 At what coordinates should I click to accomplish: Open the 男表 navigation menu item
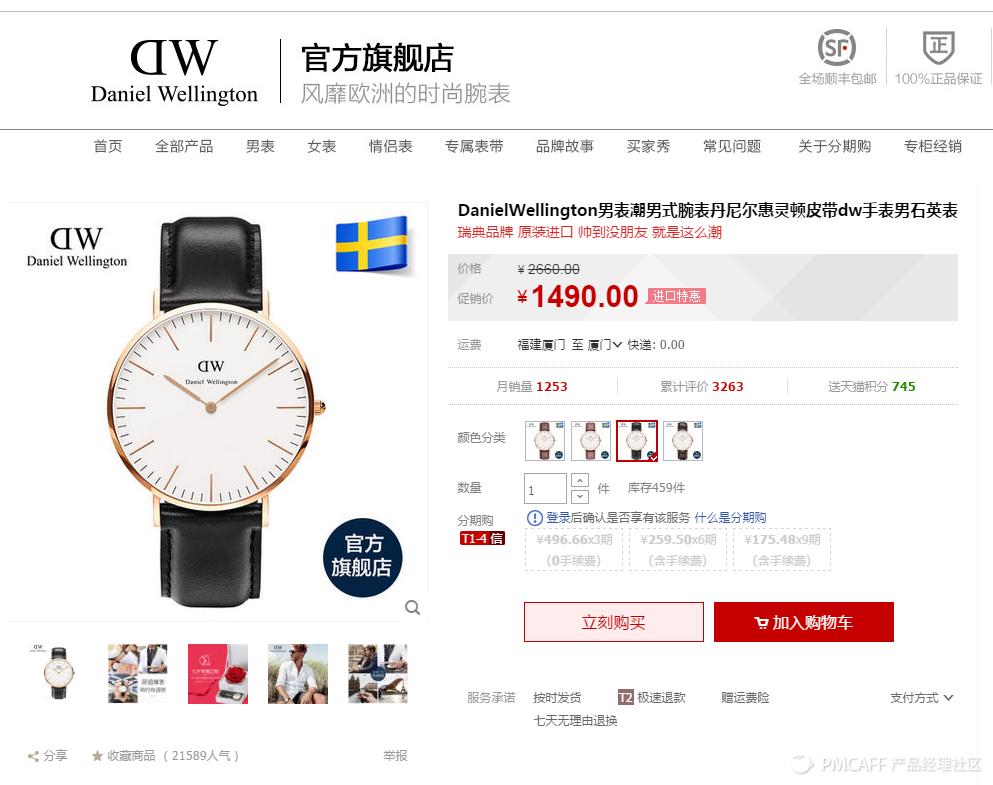tap(260, 146)
